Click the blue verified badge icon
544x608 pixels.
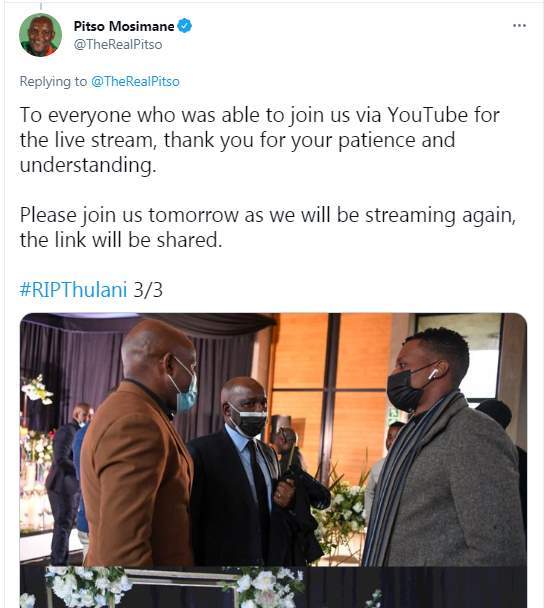click(185, 26)
